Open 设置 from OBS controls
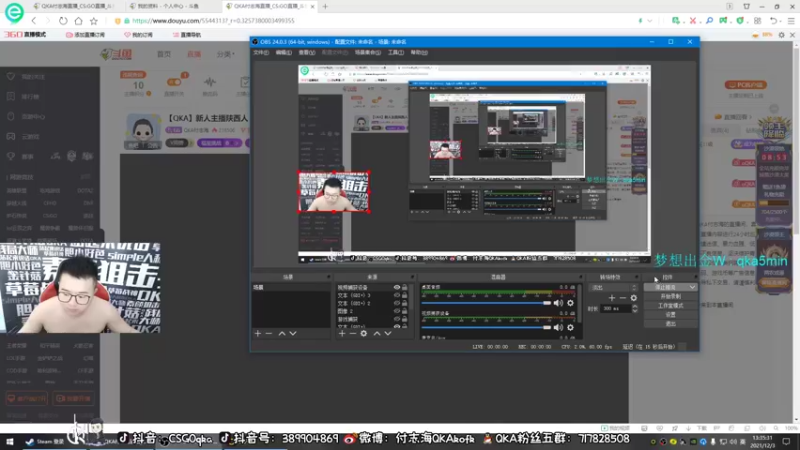This screenshot has width=800, height=450. tap(670, 315)
